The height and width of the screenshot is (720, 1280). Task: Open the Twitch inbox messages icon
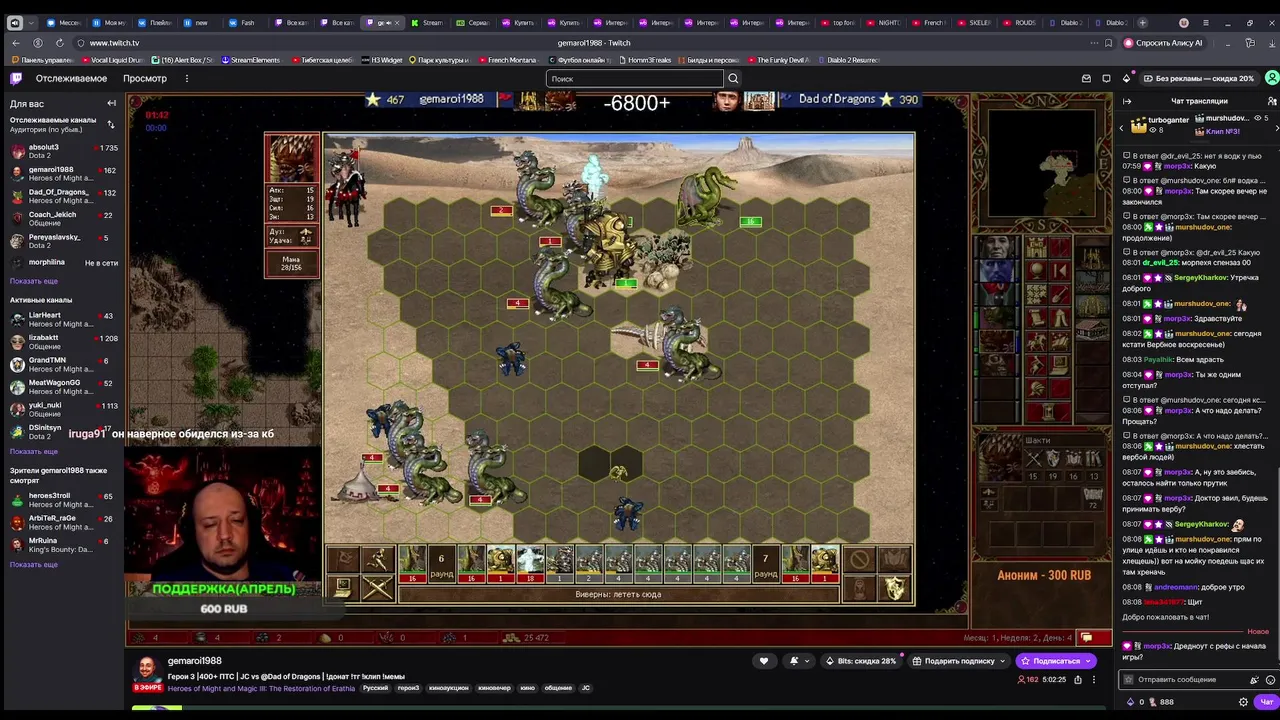(1086, 78)
